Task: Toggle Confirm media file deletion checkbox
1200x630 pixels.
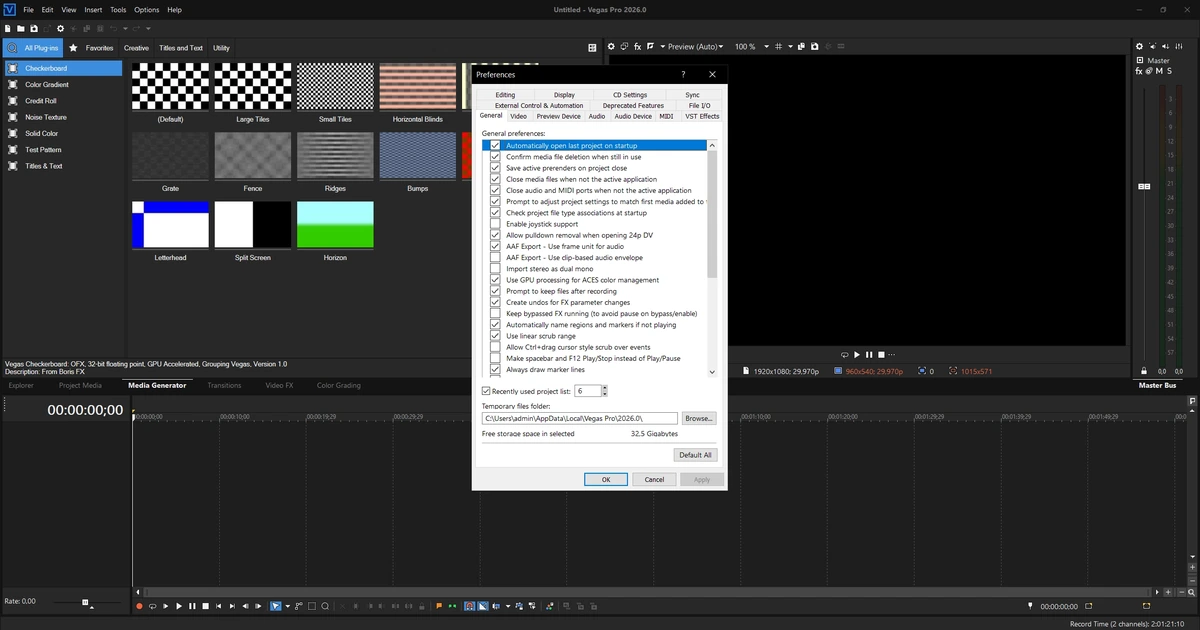Action: point(495,157)
